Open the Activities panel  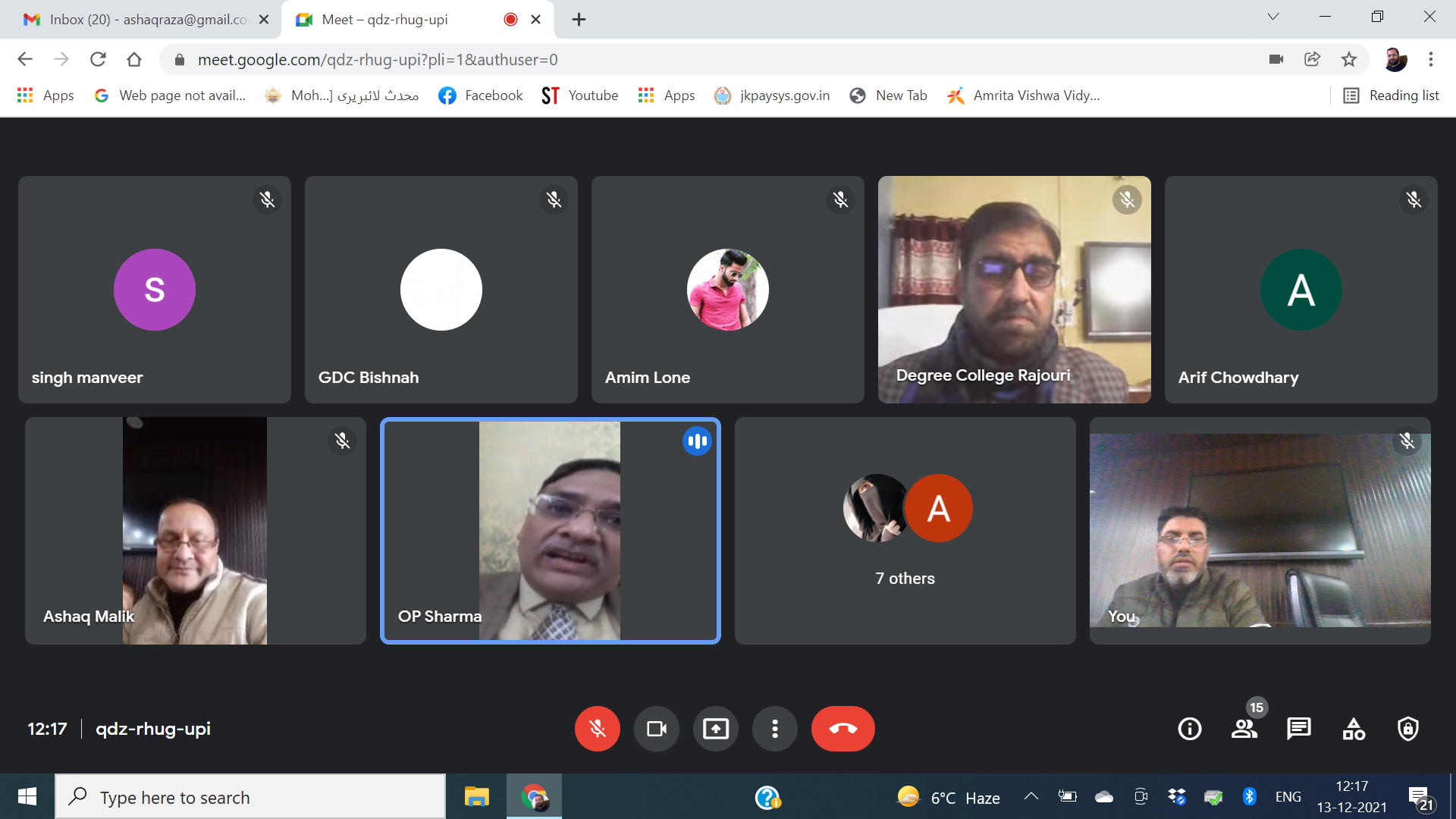(x=1354, y=729)
